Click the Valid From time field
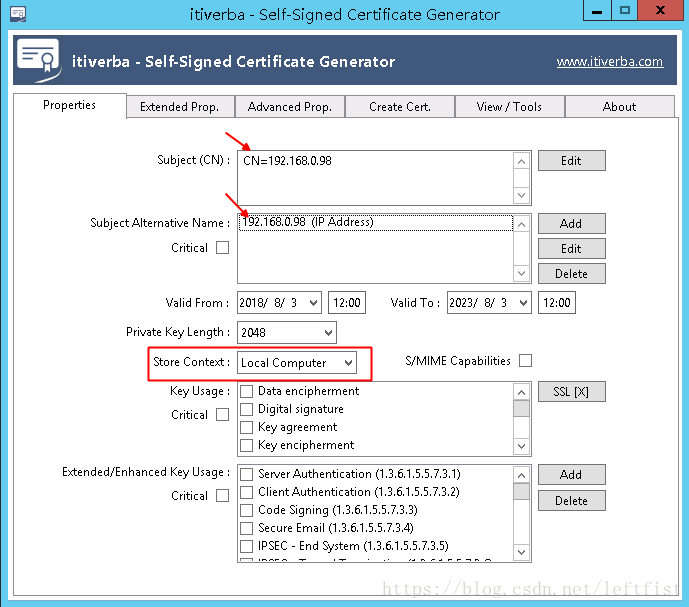The width and height of the screenshot is (689, 607). (x=347, y=303)
